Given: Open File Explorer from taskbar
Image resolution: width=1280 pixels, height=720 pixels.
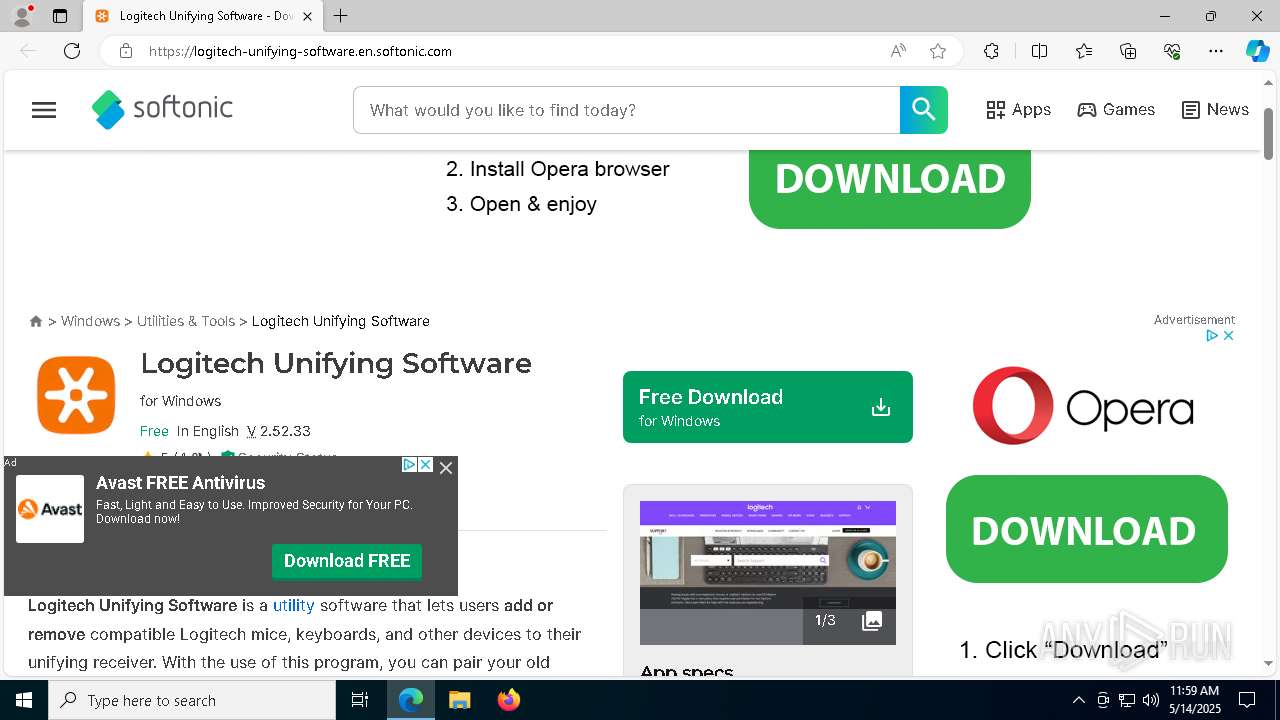Looking at the screenshot, I should click(459, 700).
